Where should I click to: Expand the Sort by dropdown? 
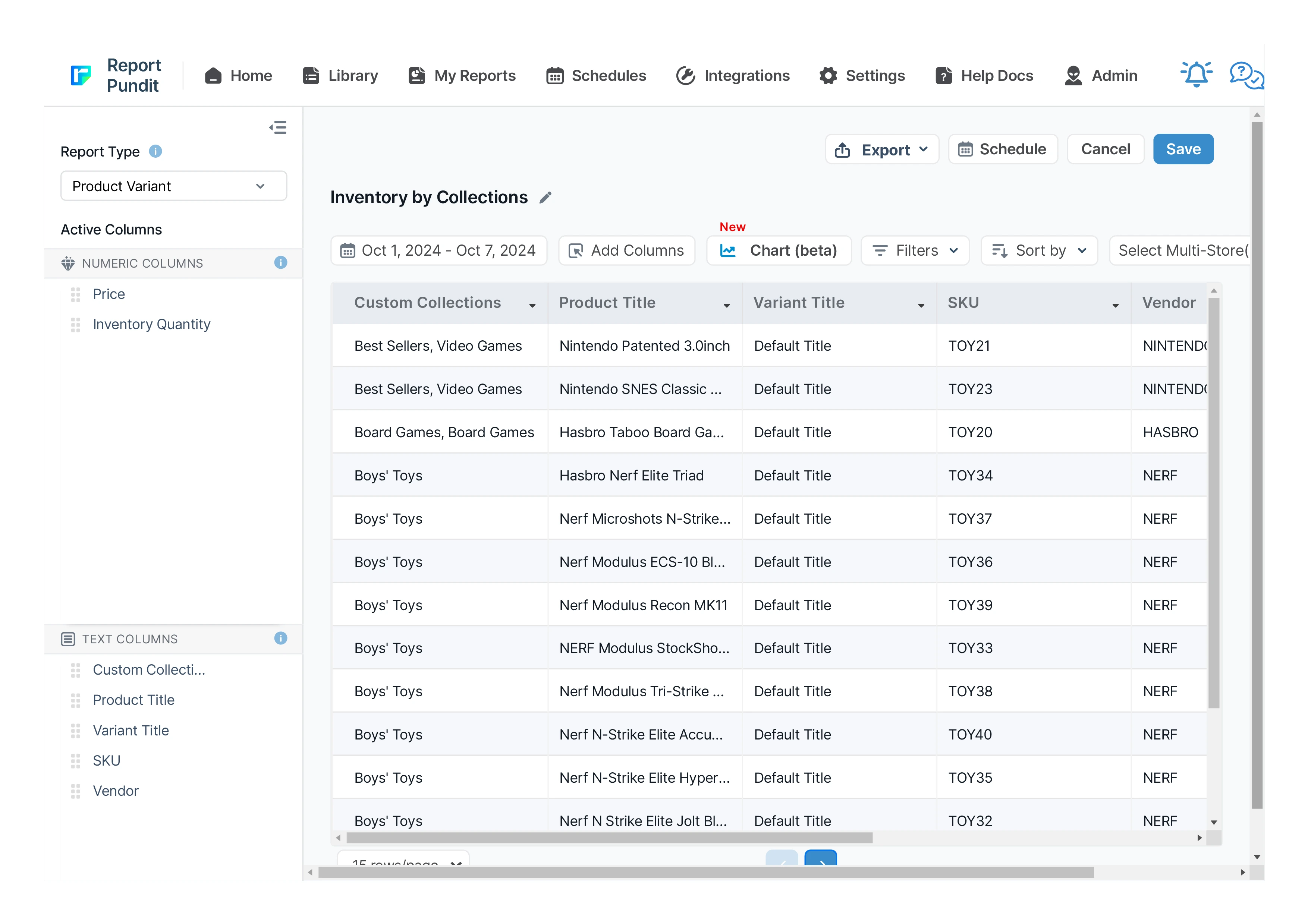[1039, 250]
